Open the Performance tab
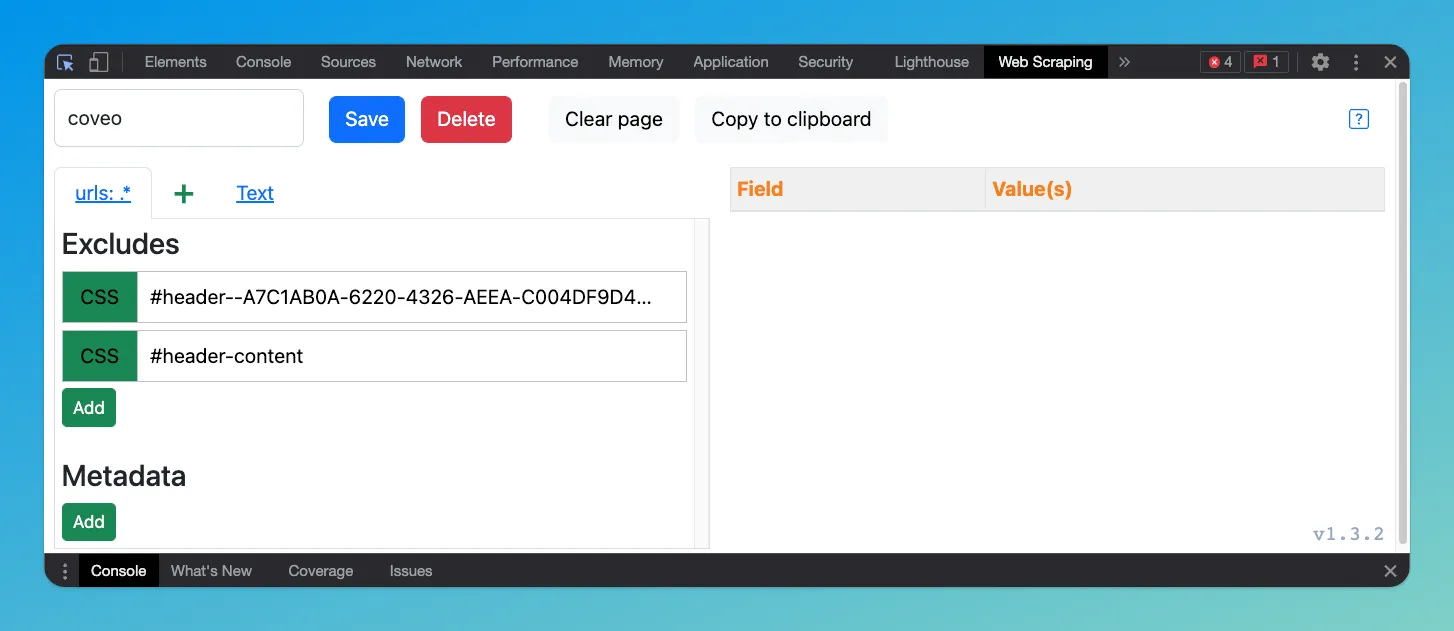1454x631 pixels. 535,62
